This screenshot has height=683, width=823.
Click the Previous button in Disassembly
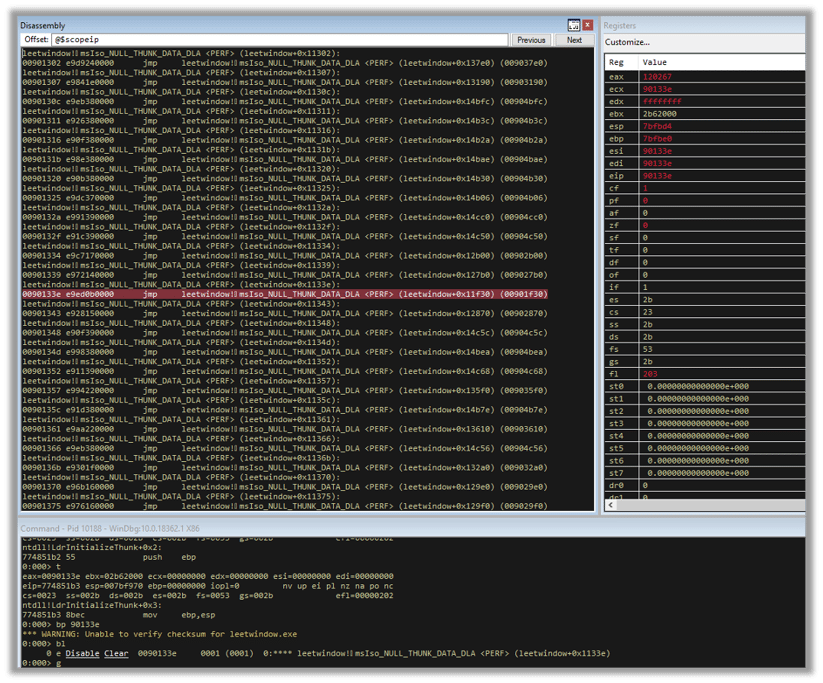pyautogui.click(x=531, y=39)
